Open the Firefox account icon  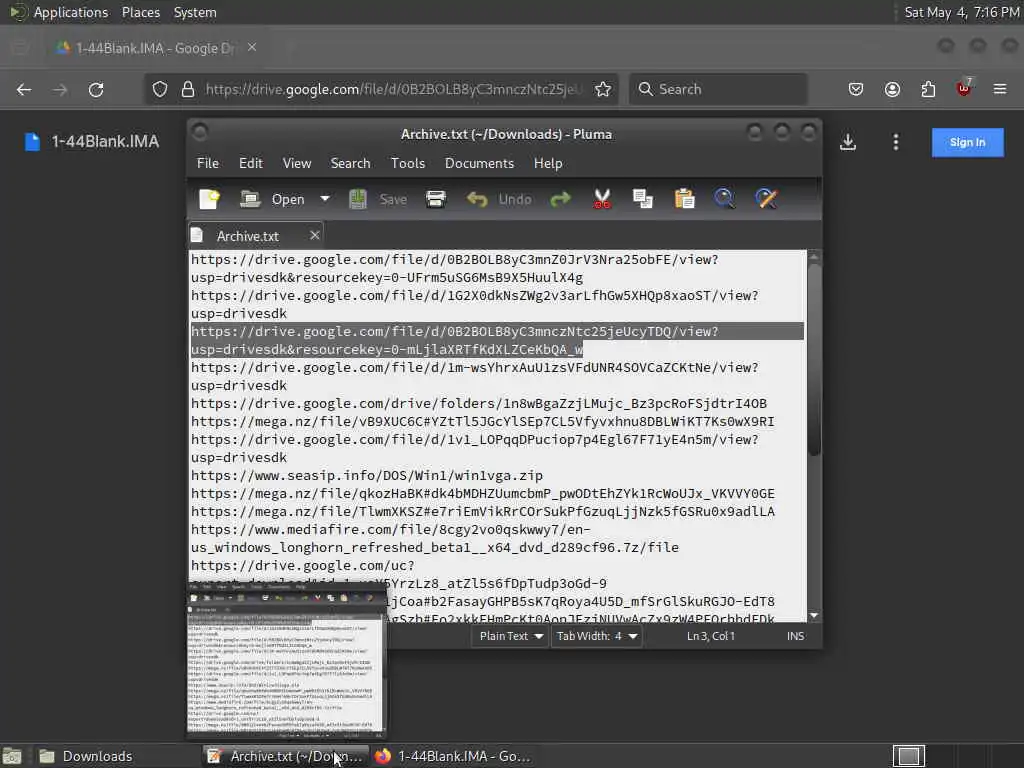click(x=892, y=89)
